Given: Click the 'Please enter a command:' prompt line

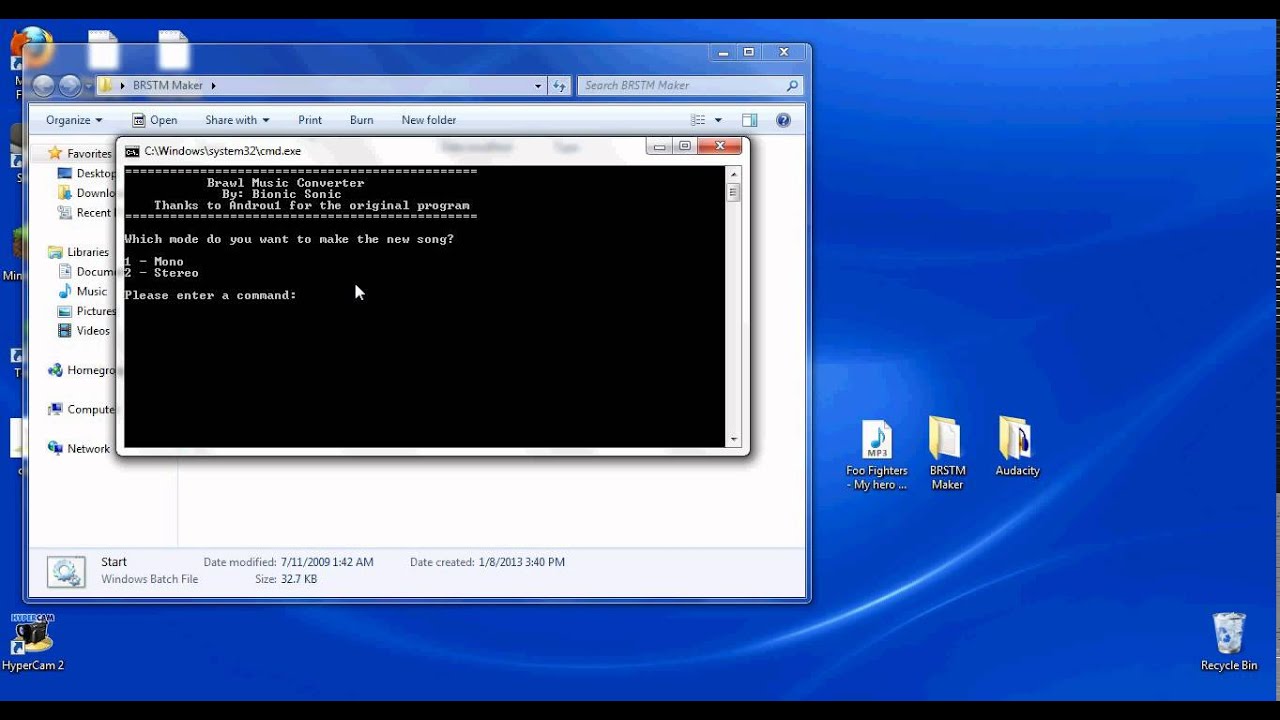Looking at the screenshot, I should click(211, 295).
